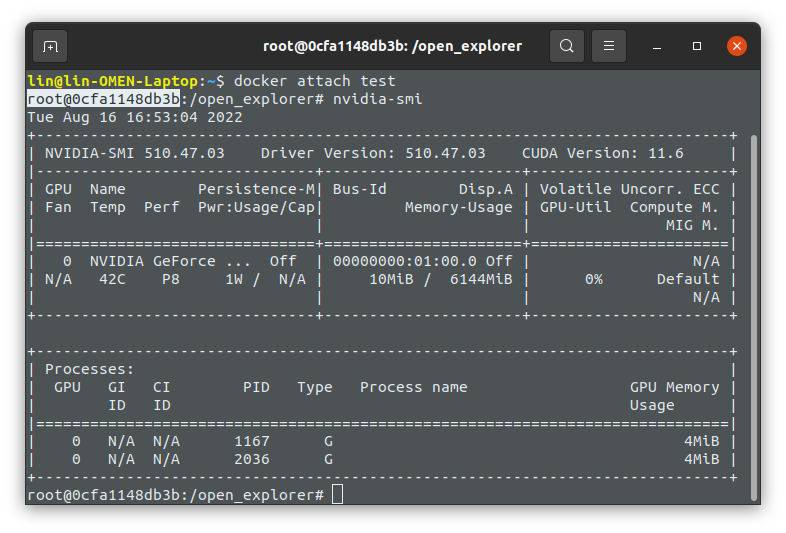Click the 6144MiB memory total value
The image size is (786, 533).
tap(480, 279)
